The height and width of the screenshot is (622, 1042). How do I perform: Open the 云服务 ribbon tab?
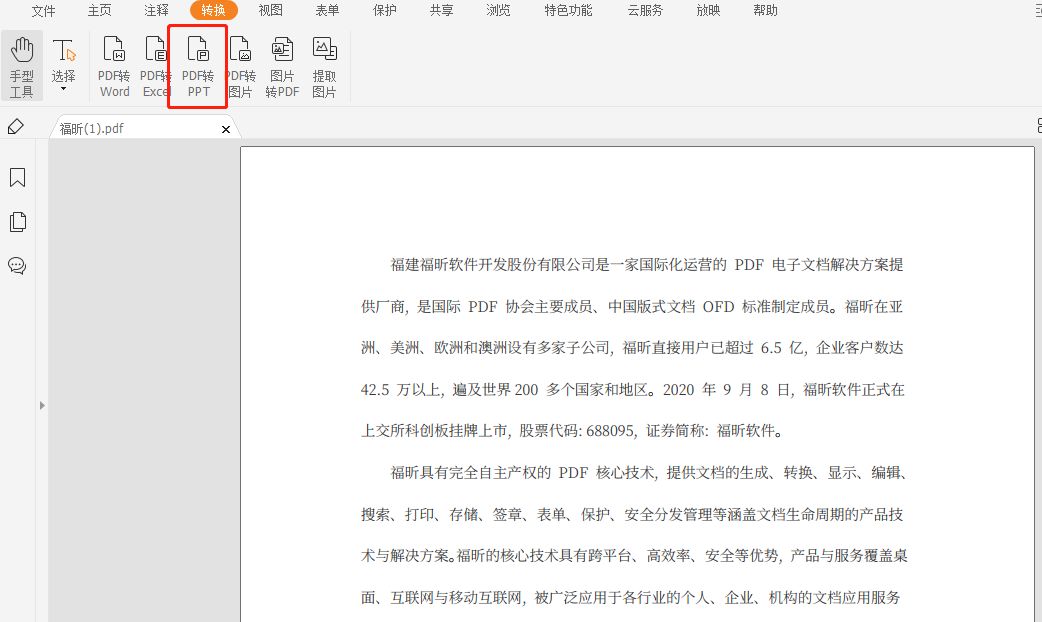pos(645,11)
